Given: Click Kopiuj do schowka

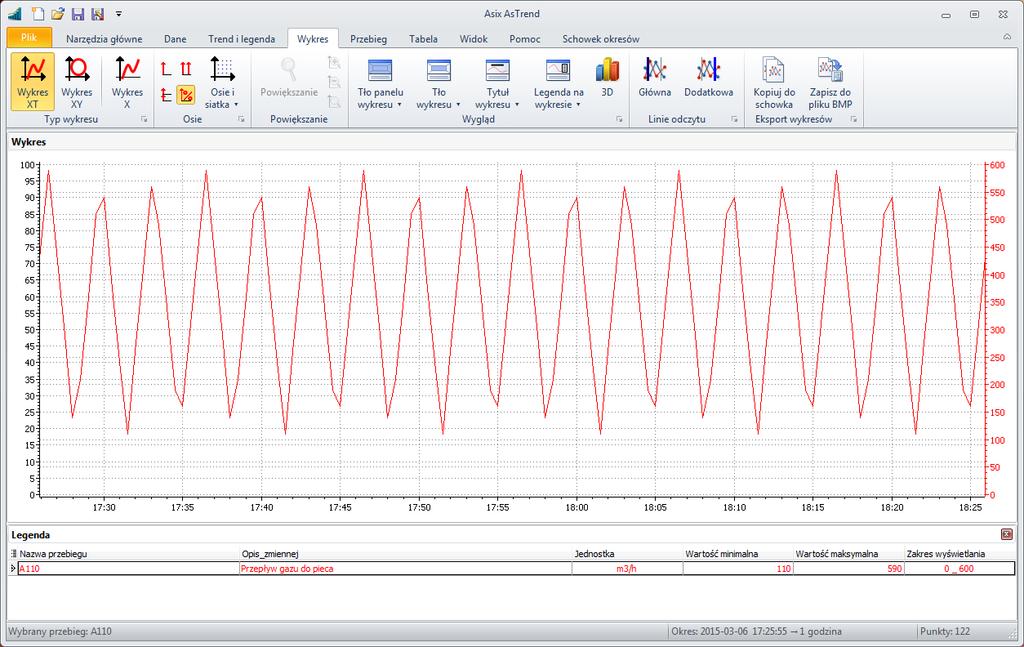Looking at the screenshot, I should 774,82.
